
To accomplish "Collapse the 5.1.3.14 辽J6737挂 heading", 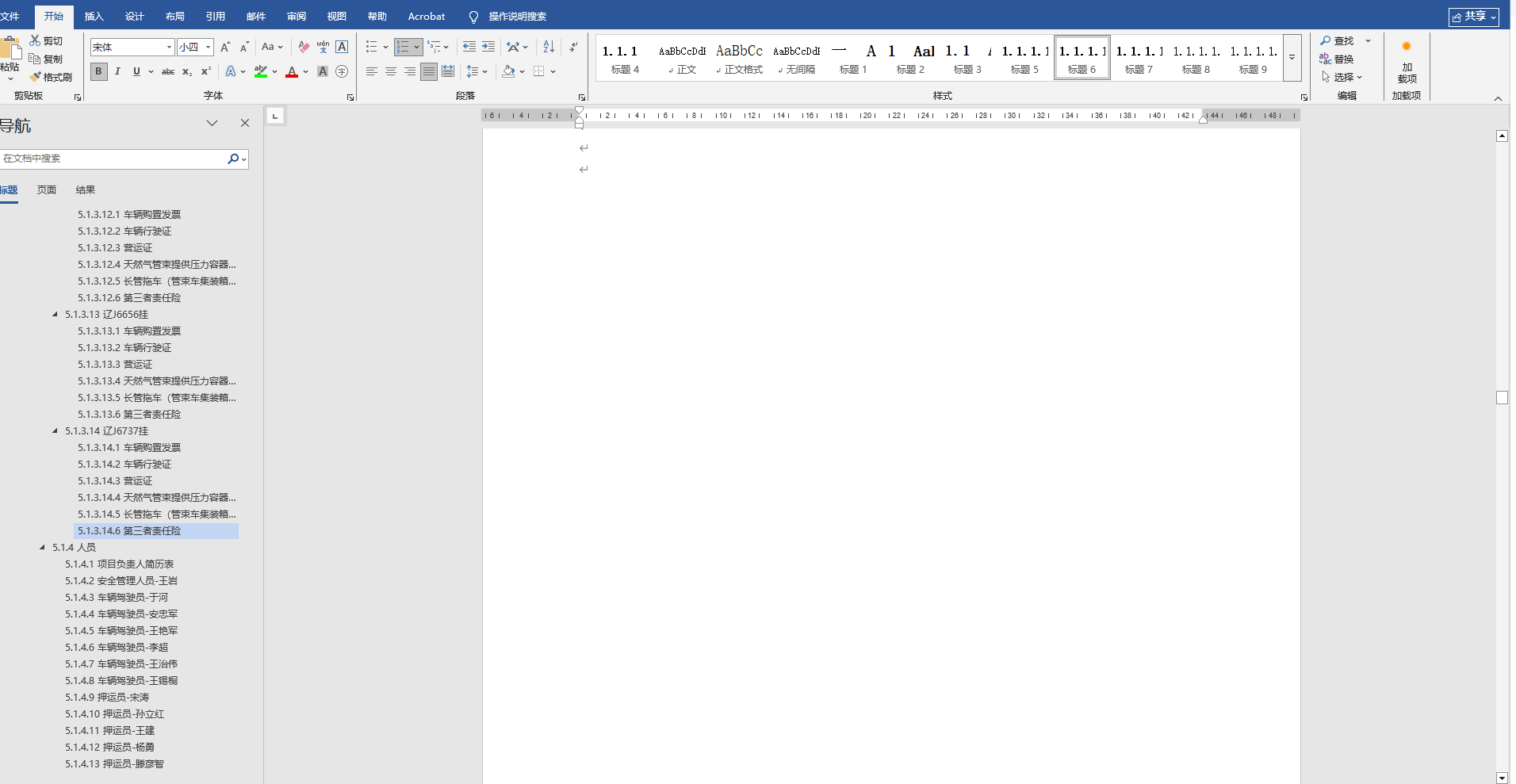I will click(56, 431).
